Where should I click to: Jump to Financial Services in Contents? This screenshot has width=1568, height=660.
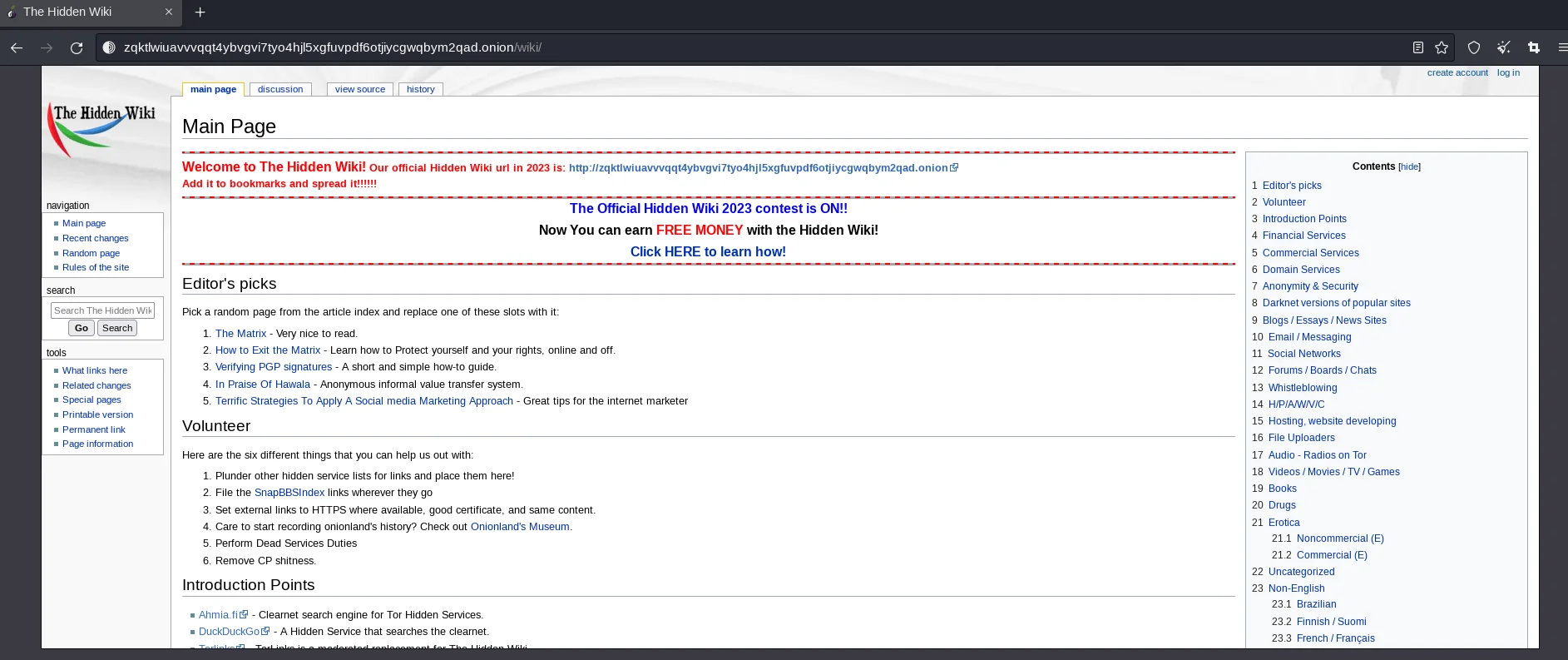tap(1304, 236)
